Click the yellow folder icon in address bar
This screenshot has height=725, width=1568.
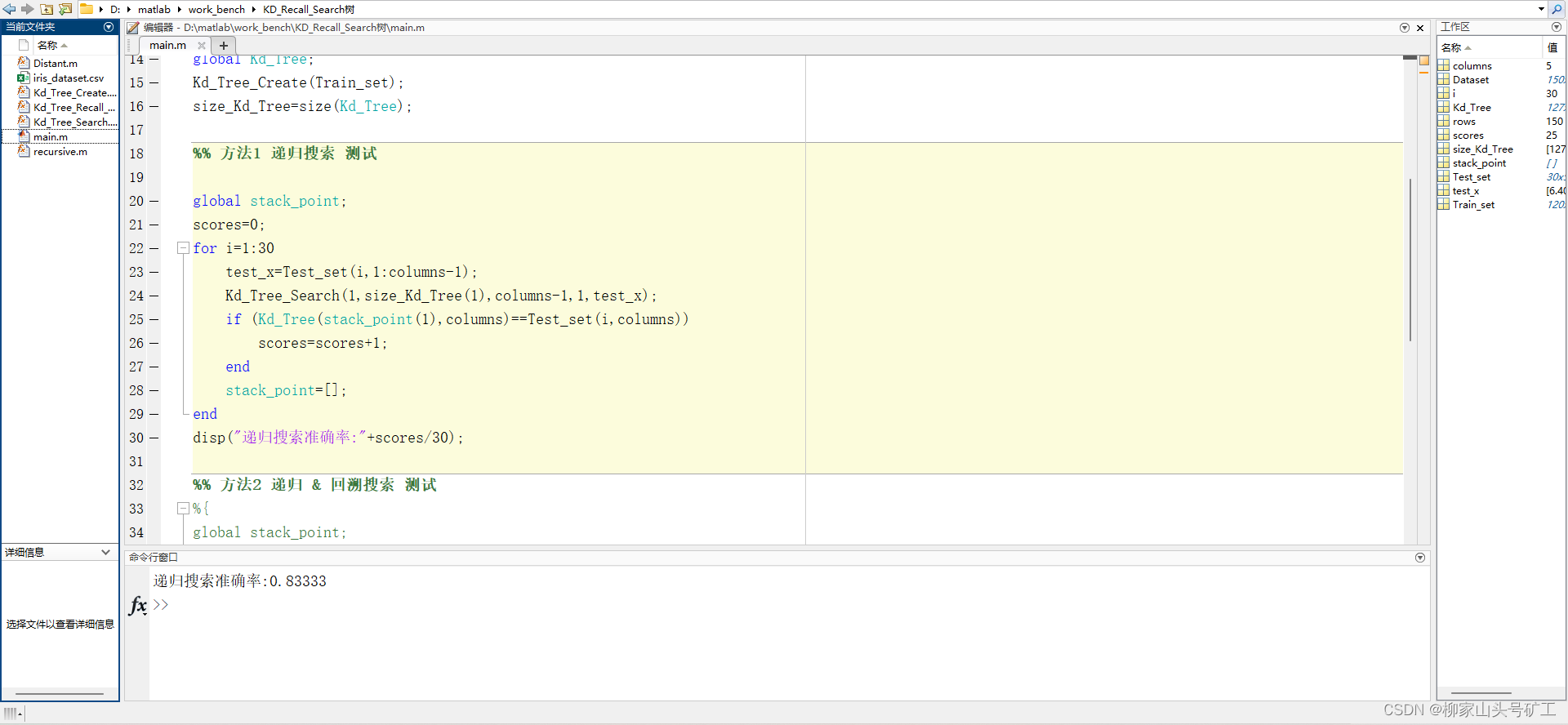pos(86,9)
